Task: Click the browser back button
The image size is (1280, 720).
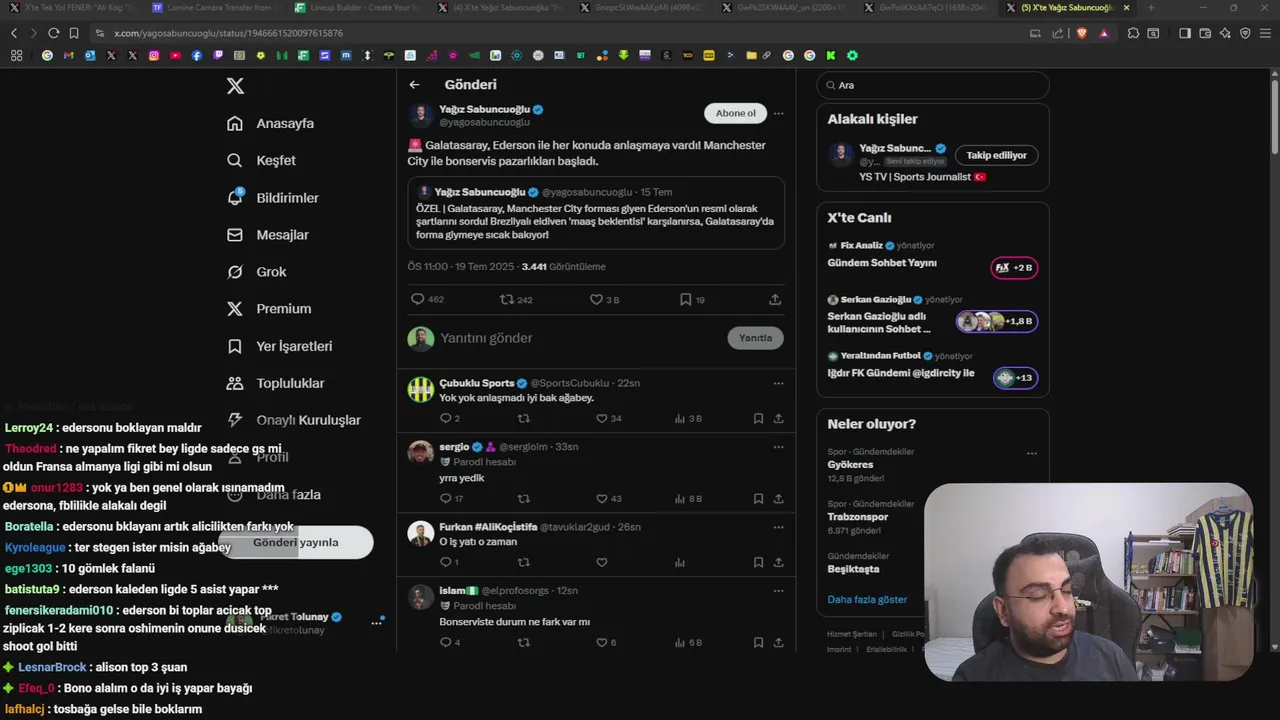Action: tap(14, 33)
